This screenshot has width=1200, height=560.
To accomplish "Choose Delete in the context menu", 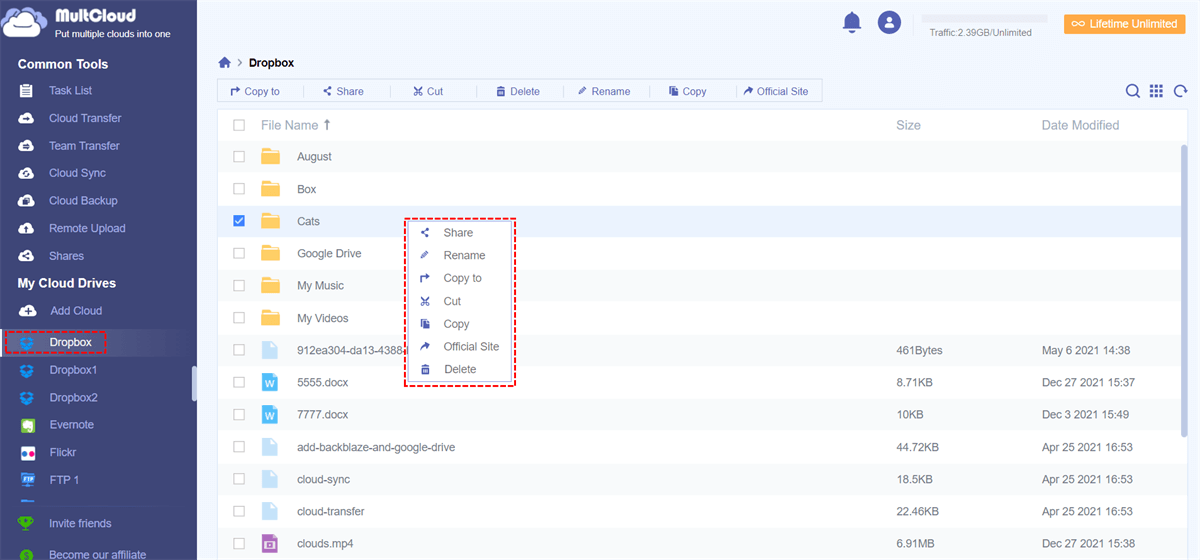I will (460, 370).
